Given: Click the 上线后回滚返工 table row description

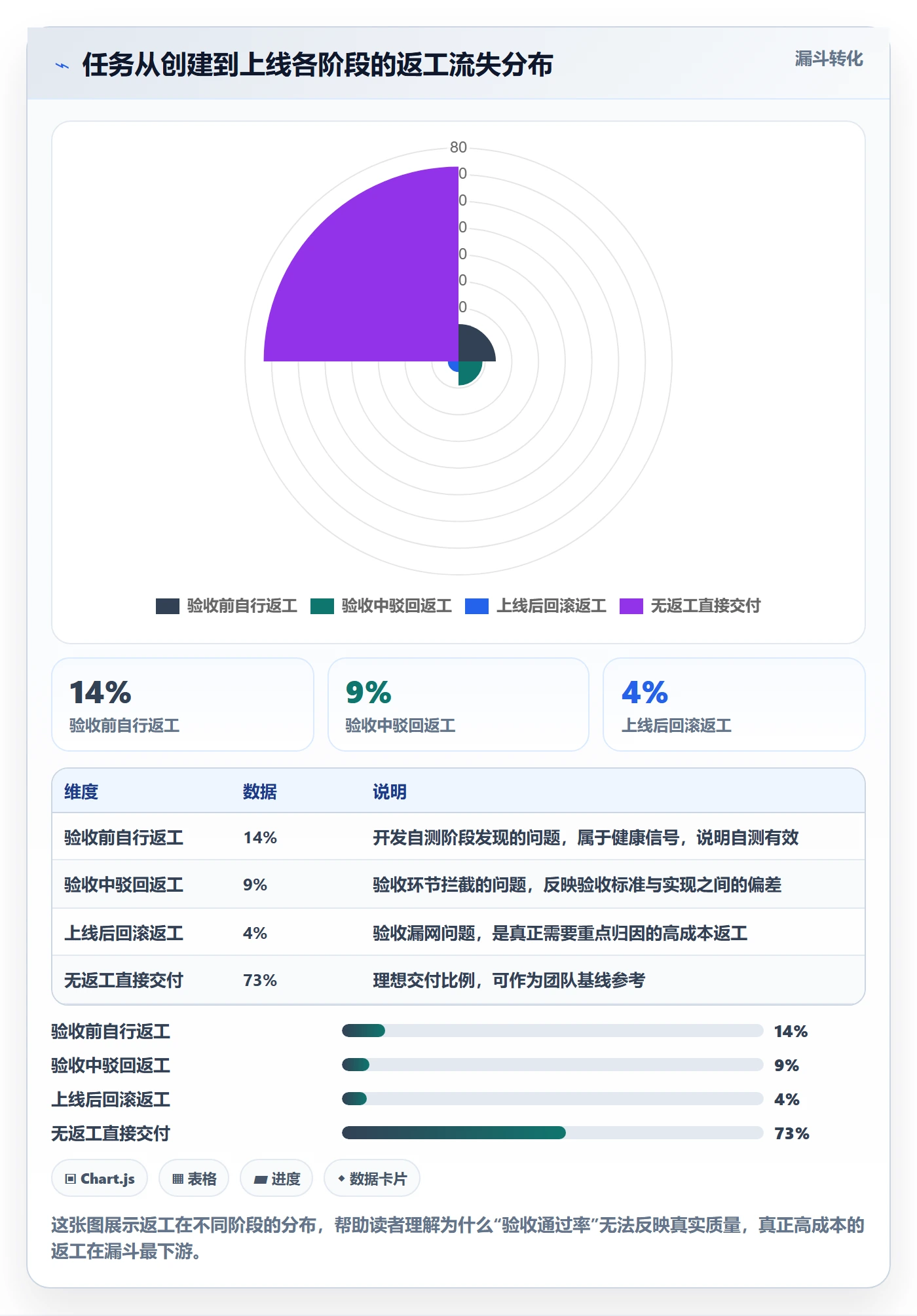Looking at the screenshot, I should pyautogui.click(x=560, y=933).
